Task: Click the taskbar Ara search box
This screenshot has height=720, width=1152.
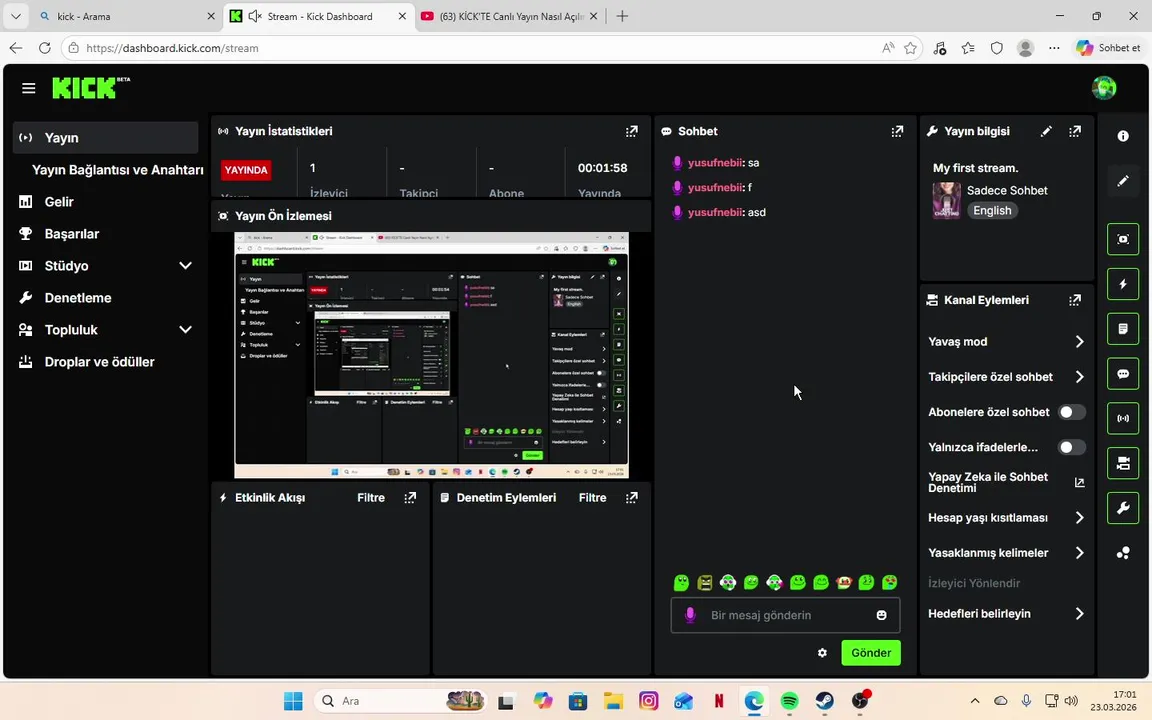Action: 402,701
